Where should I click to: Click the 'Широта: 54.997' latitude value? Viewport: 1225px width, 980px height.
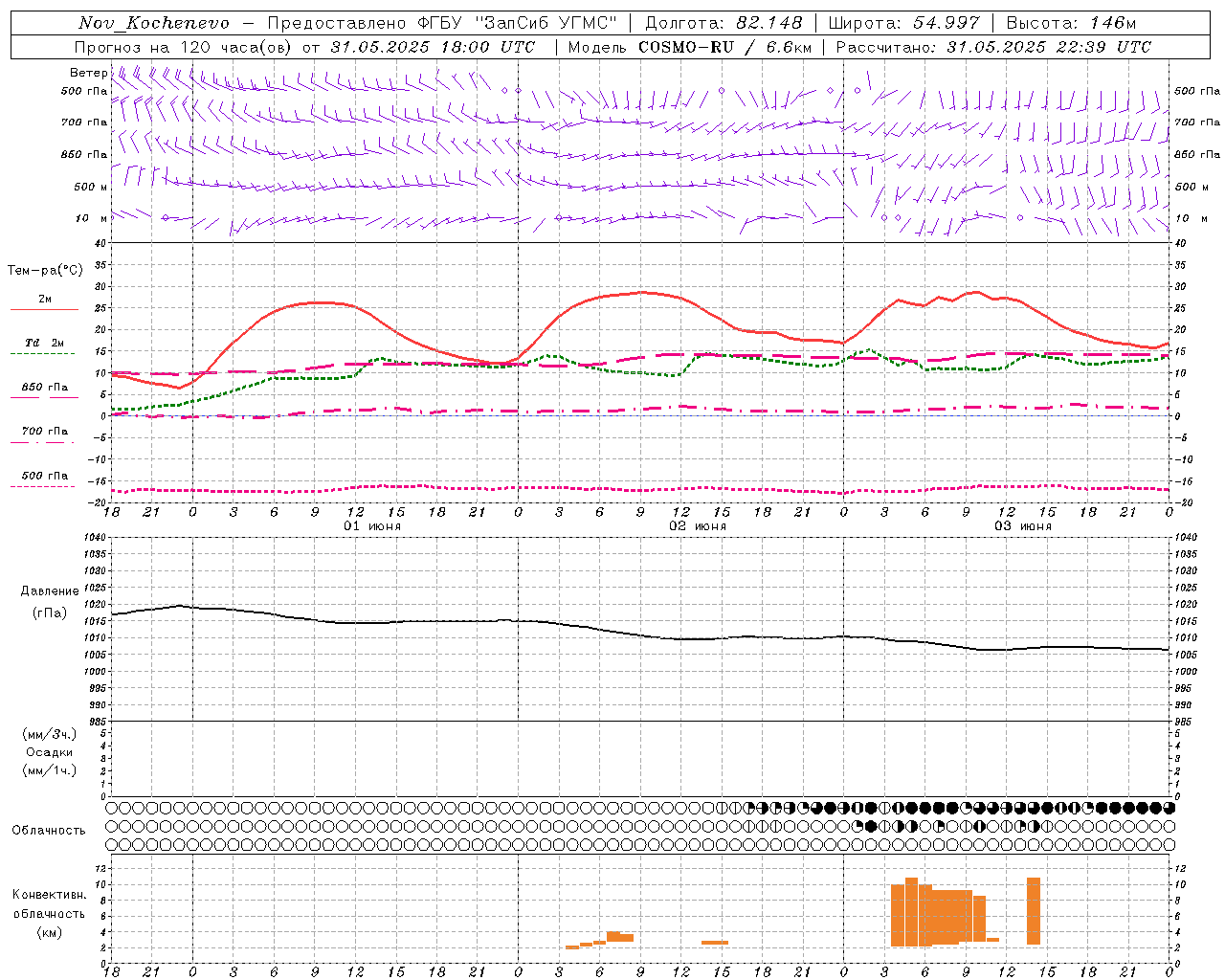903,23
